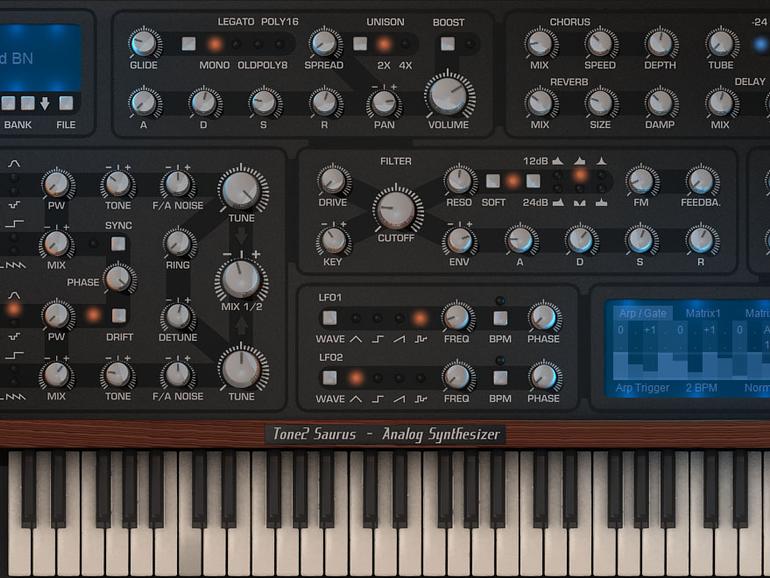Toggle oscillator SYNC button
This screenshot has width=770, height=578.
[x=118, y=244]
